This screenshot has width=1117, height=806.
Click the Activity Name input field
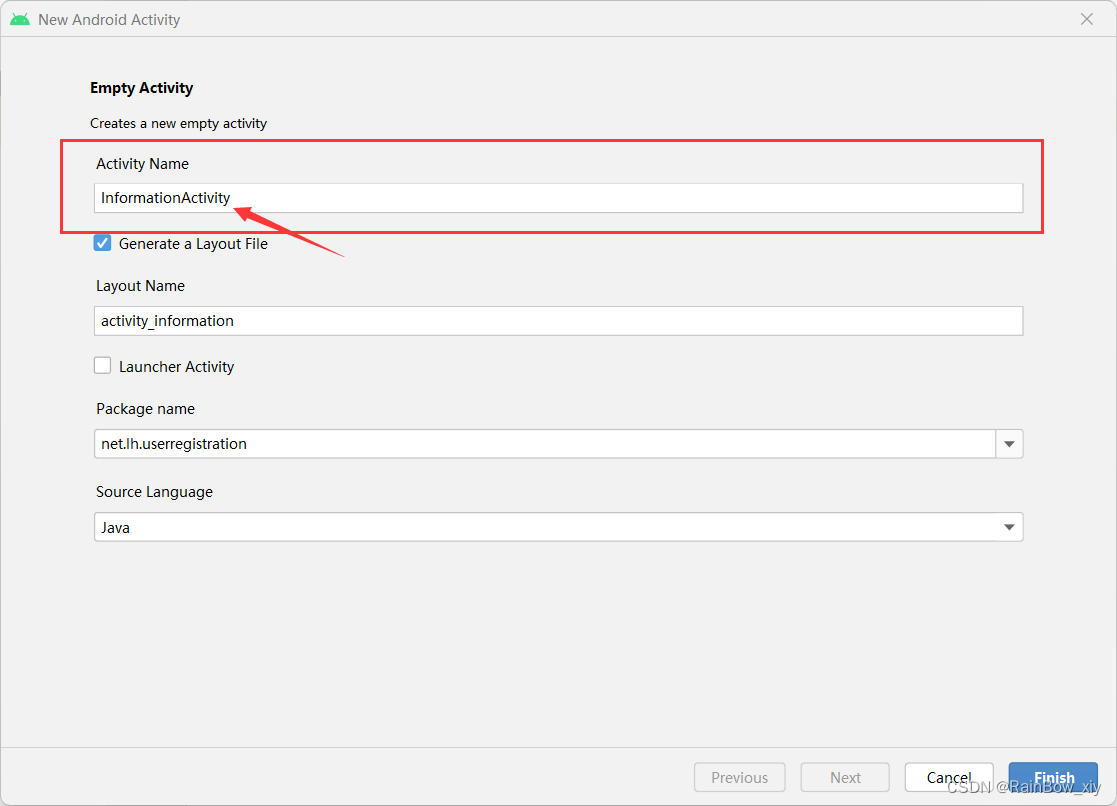point(558,197)
